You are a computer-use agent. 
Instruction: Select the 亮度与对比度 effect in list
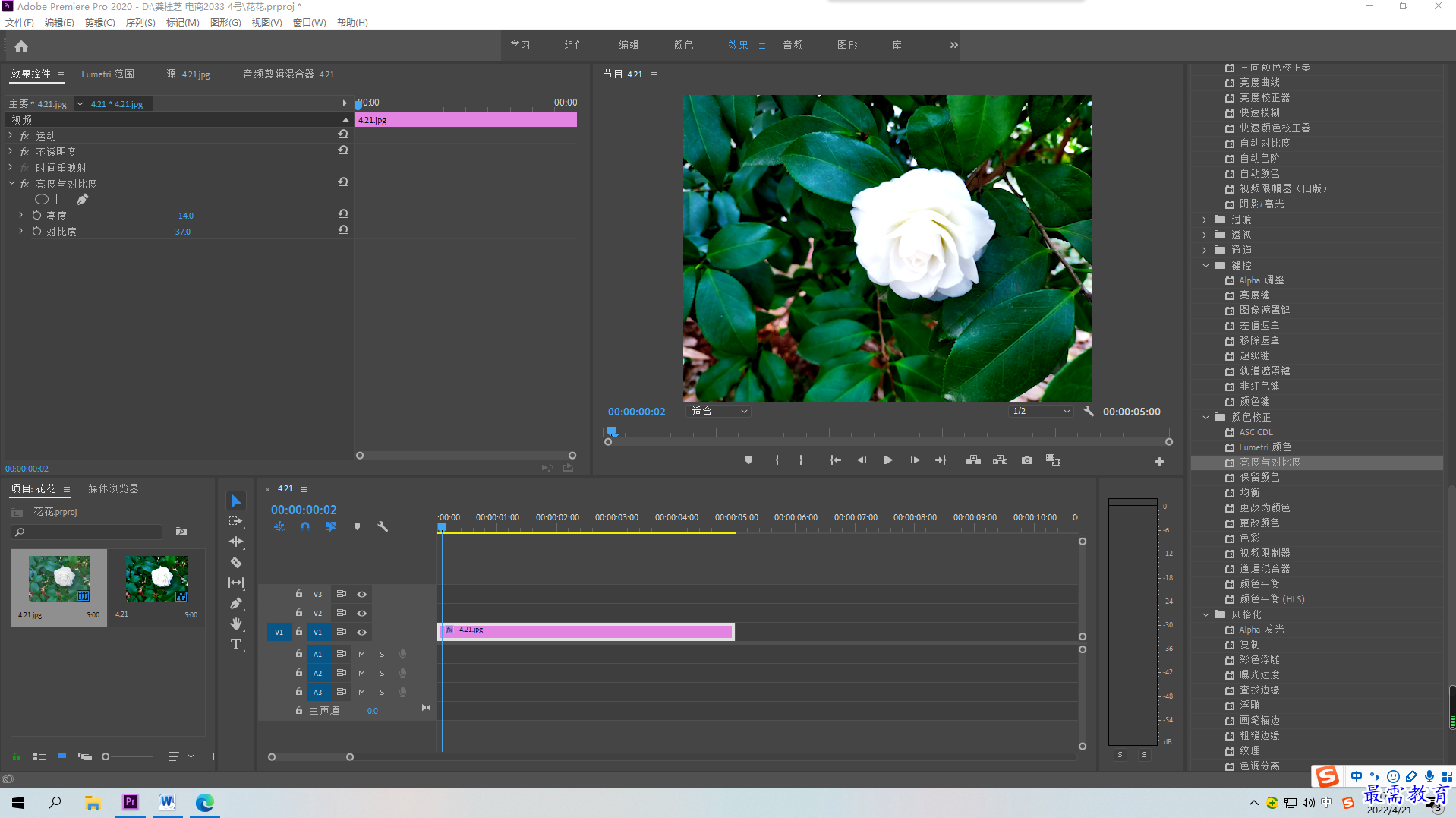(x=1316, y=462)
